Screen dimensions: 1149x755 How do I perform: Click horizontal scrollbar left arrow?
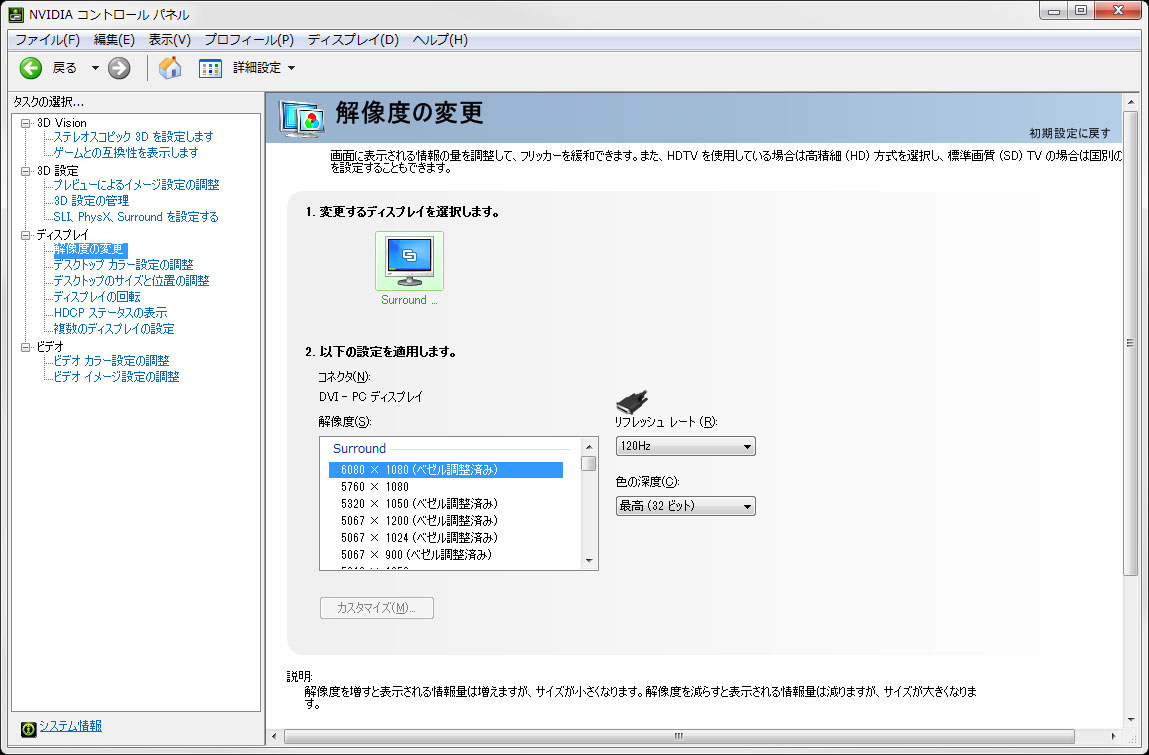coord(275,736)
